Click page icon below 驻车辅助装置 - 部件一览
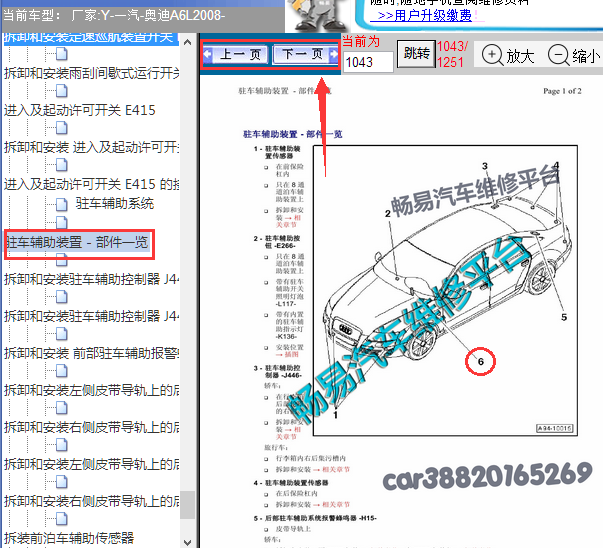 (62, 260)
